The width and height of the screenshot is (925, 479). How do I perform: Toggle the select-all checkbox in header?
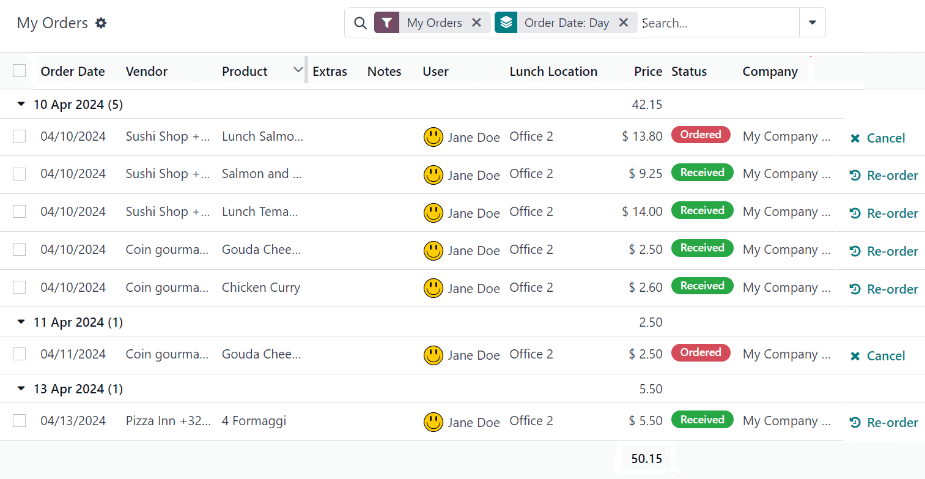point(20,71)
